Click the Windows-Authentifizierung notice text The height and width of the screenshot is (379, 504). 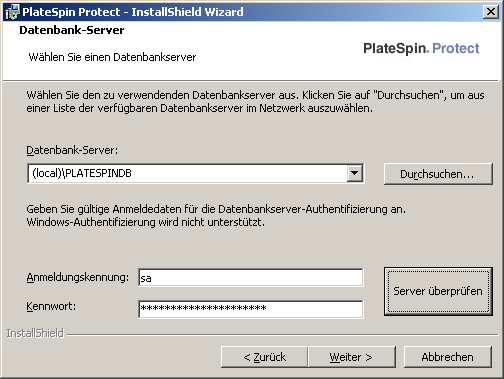click(145, 222)
